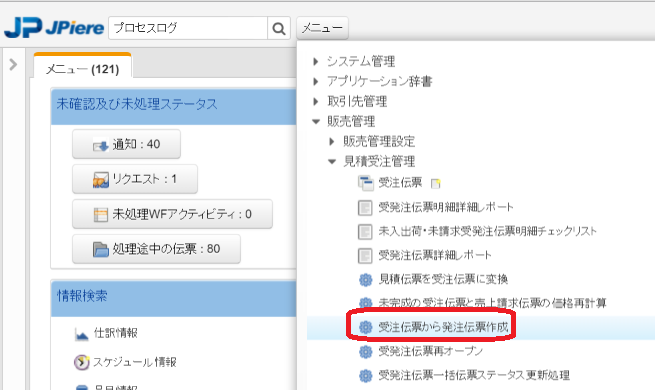Expand the アプリケーション辞書 tree node
This screenshot has width=655, height=390.
[x=316, y=81]
